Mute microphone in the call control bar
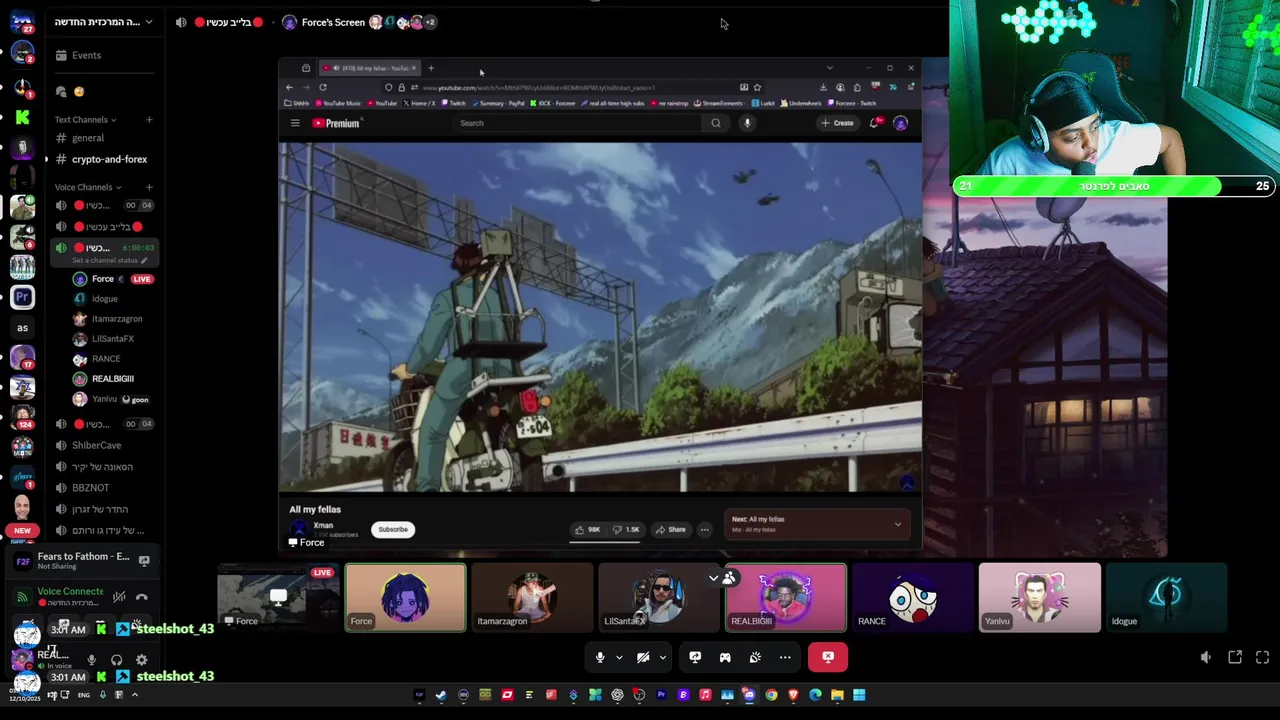Screen dimensions: 1280x720 point(600,657)
